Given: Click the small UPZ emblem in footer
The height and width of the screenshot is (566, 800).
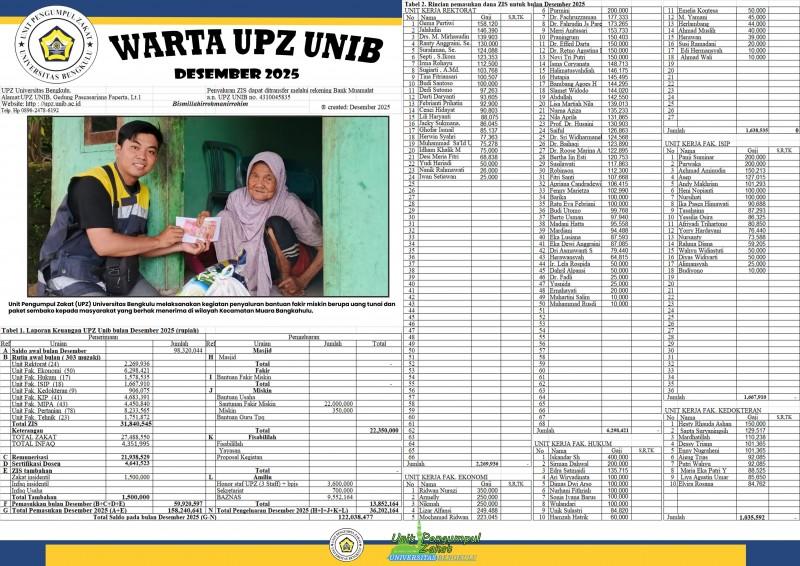Looking at the screenshot, I should click(x=346, y=545).
